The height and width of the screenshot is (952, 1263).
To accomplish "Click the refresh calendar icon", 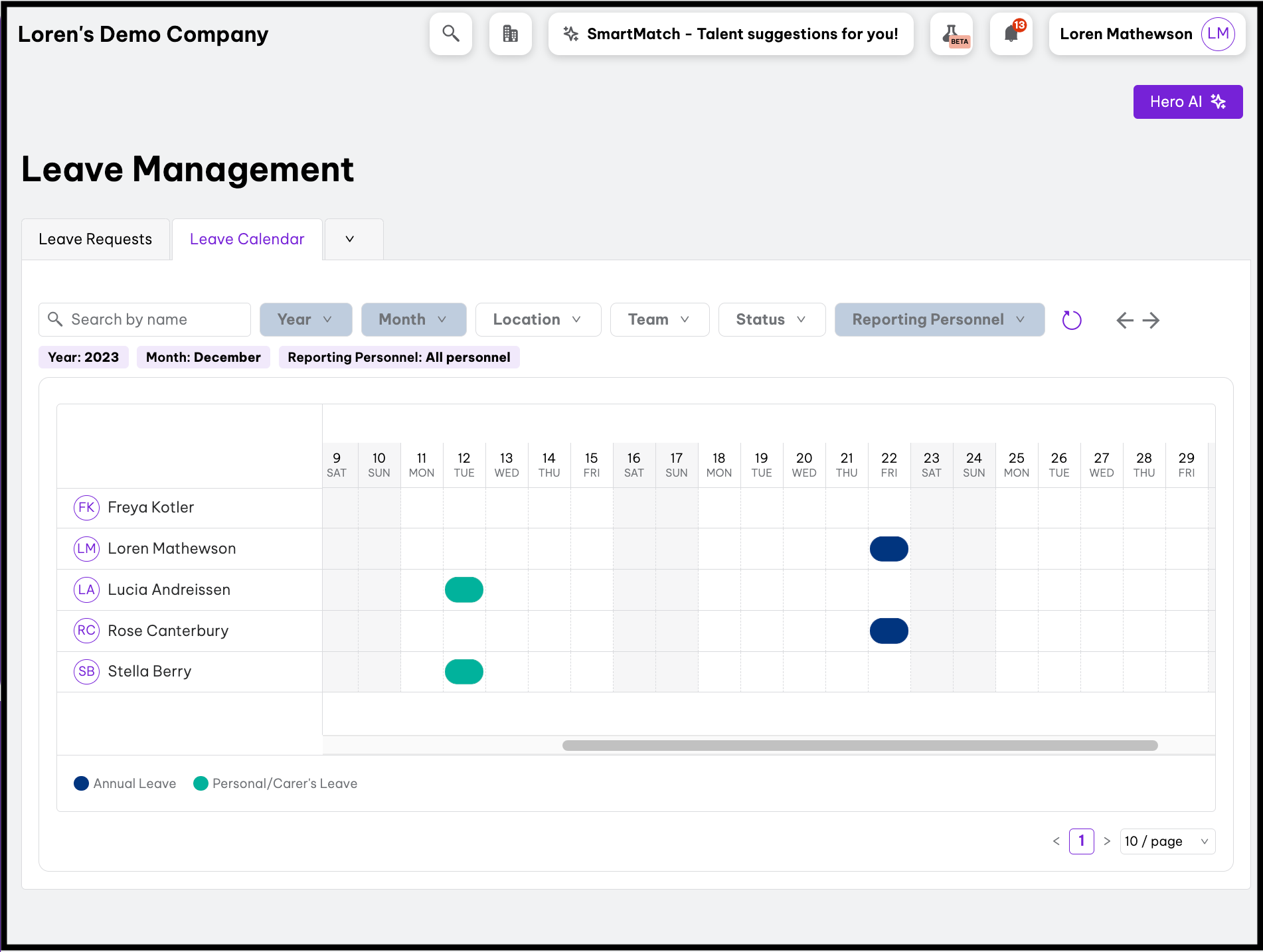I will (1072, 320).
